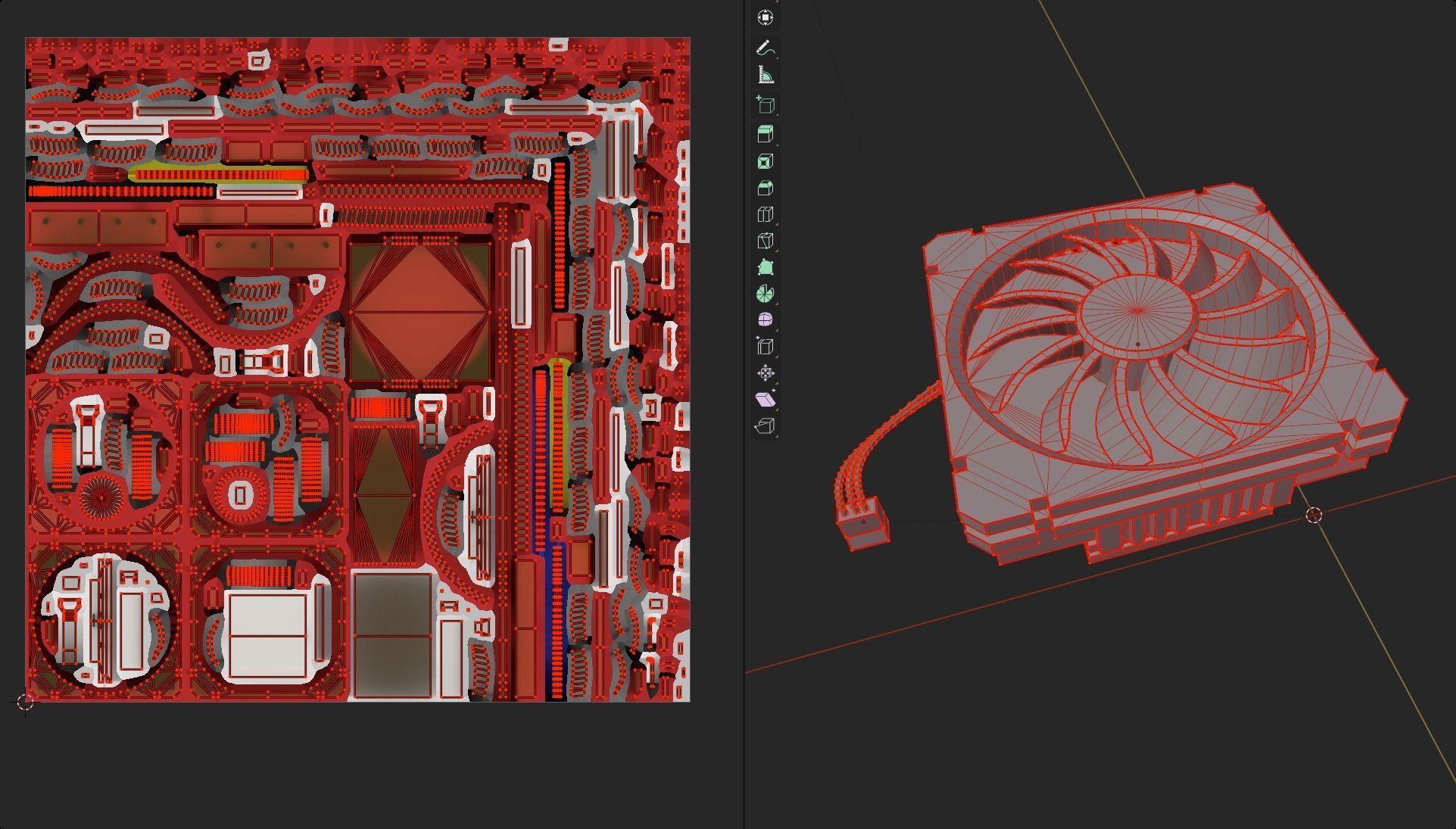Screen dimensions: 1456x829
Task: Select the Spin tool
Action: pos(765,294)
